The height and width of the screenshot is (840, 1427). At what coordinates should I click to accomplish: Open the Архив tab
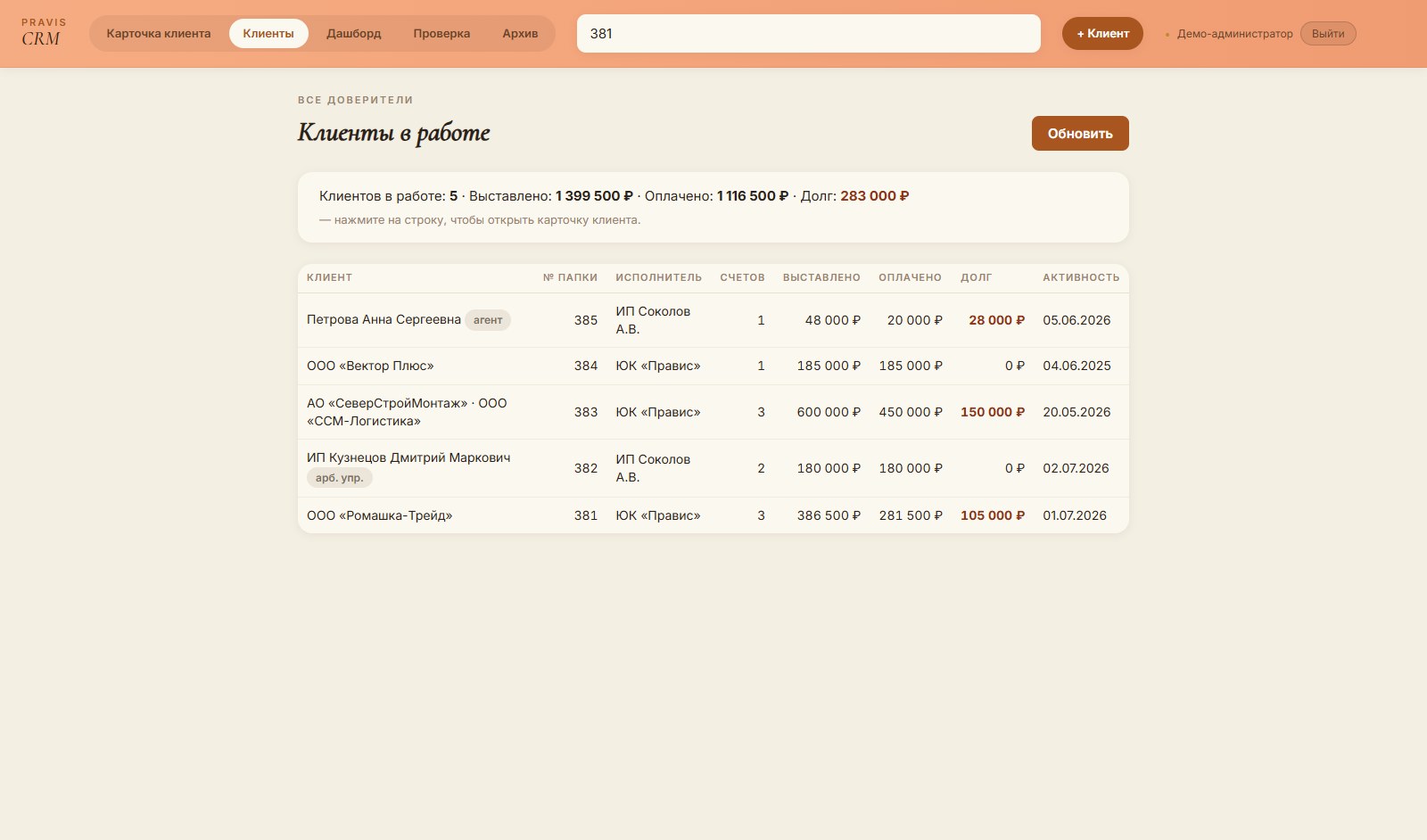(520, 34)
